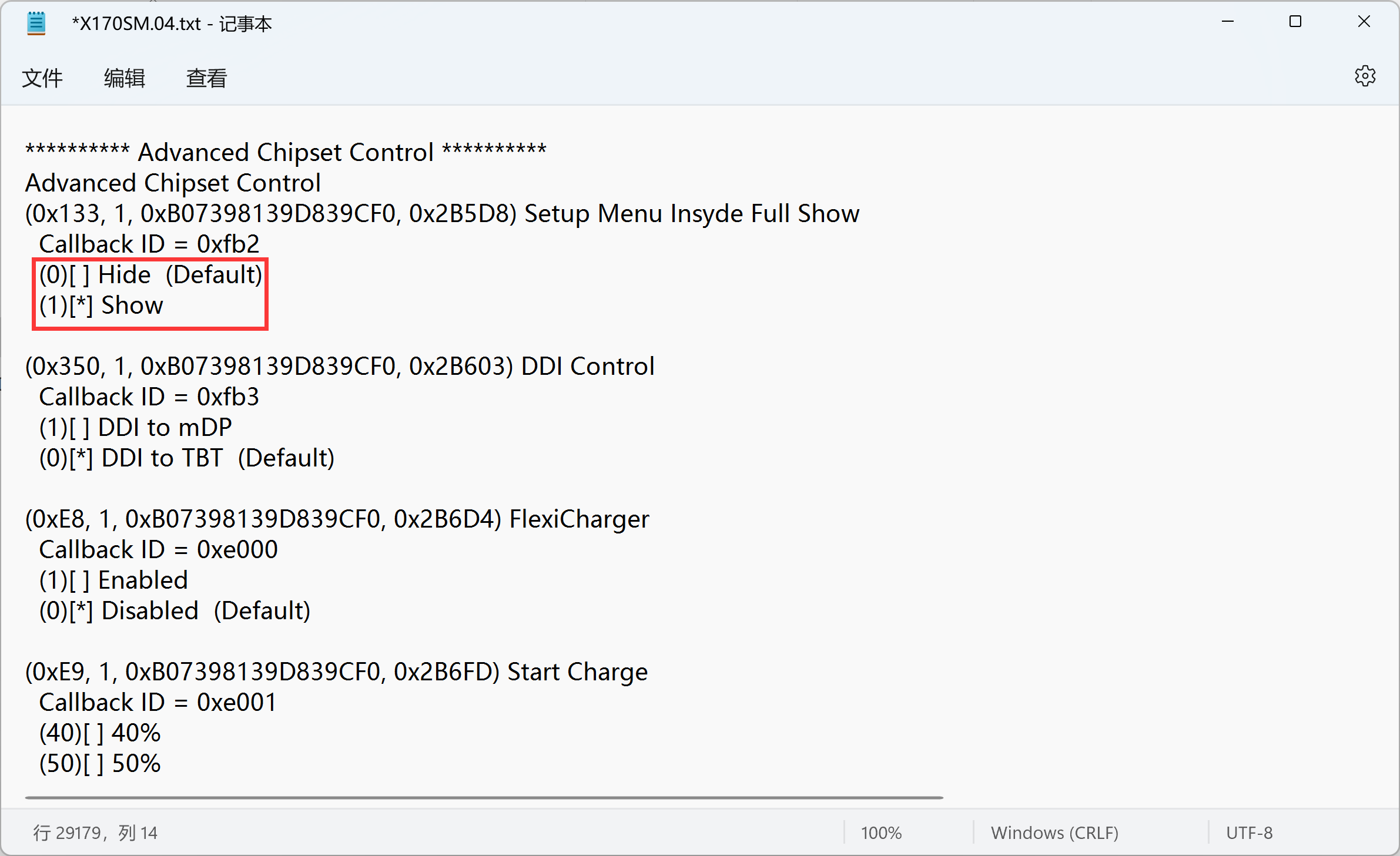Open the Notepad settings gear

pos(1365,76)
